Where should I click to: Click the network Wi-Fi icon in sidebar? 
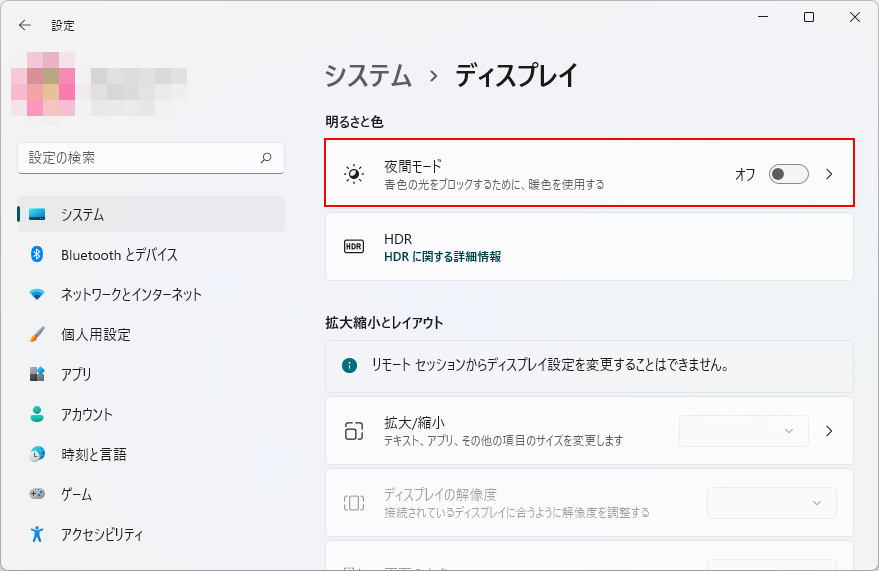(x=38, y=295)
